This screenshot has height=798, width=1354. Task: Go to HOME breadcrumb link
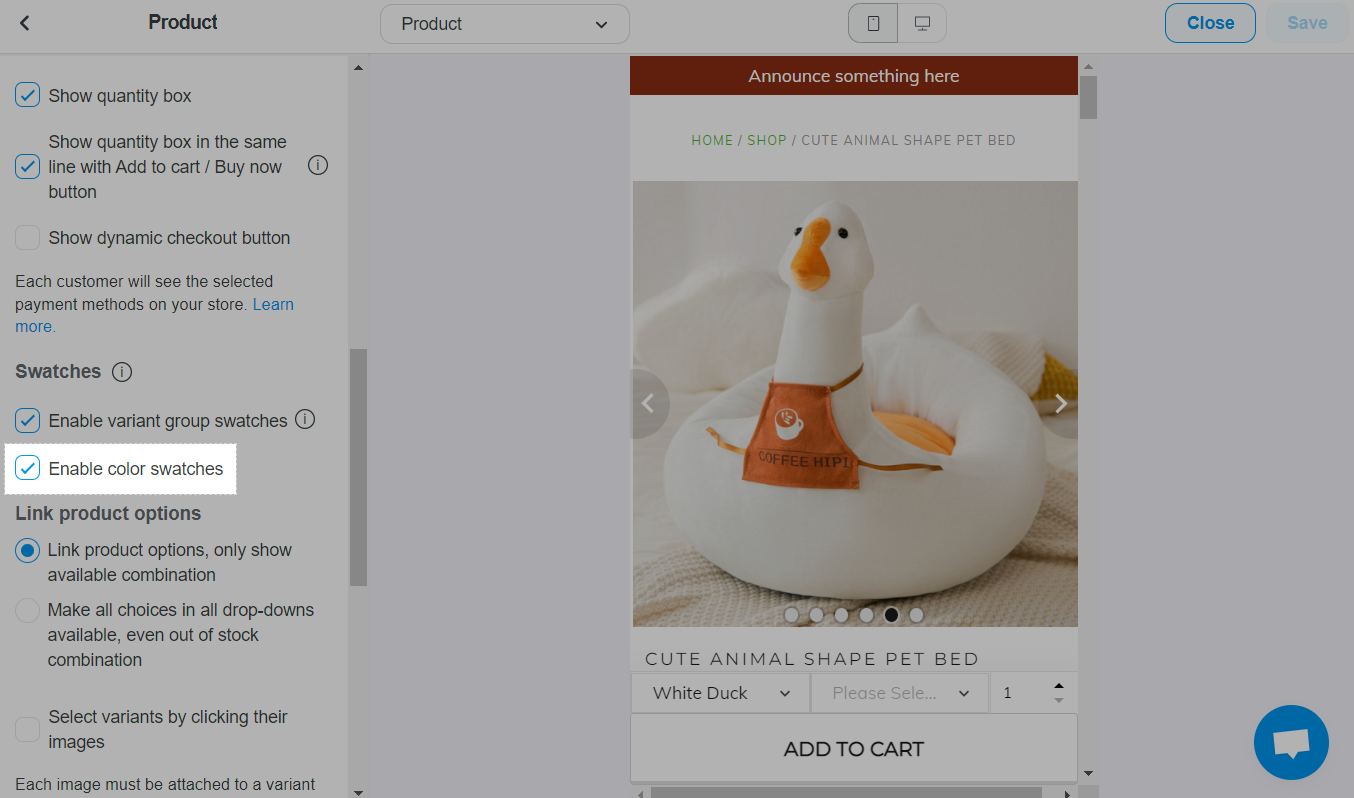point(712,140)
